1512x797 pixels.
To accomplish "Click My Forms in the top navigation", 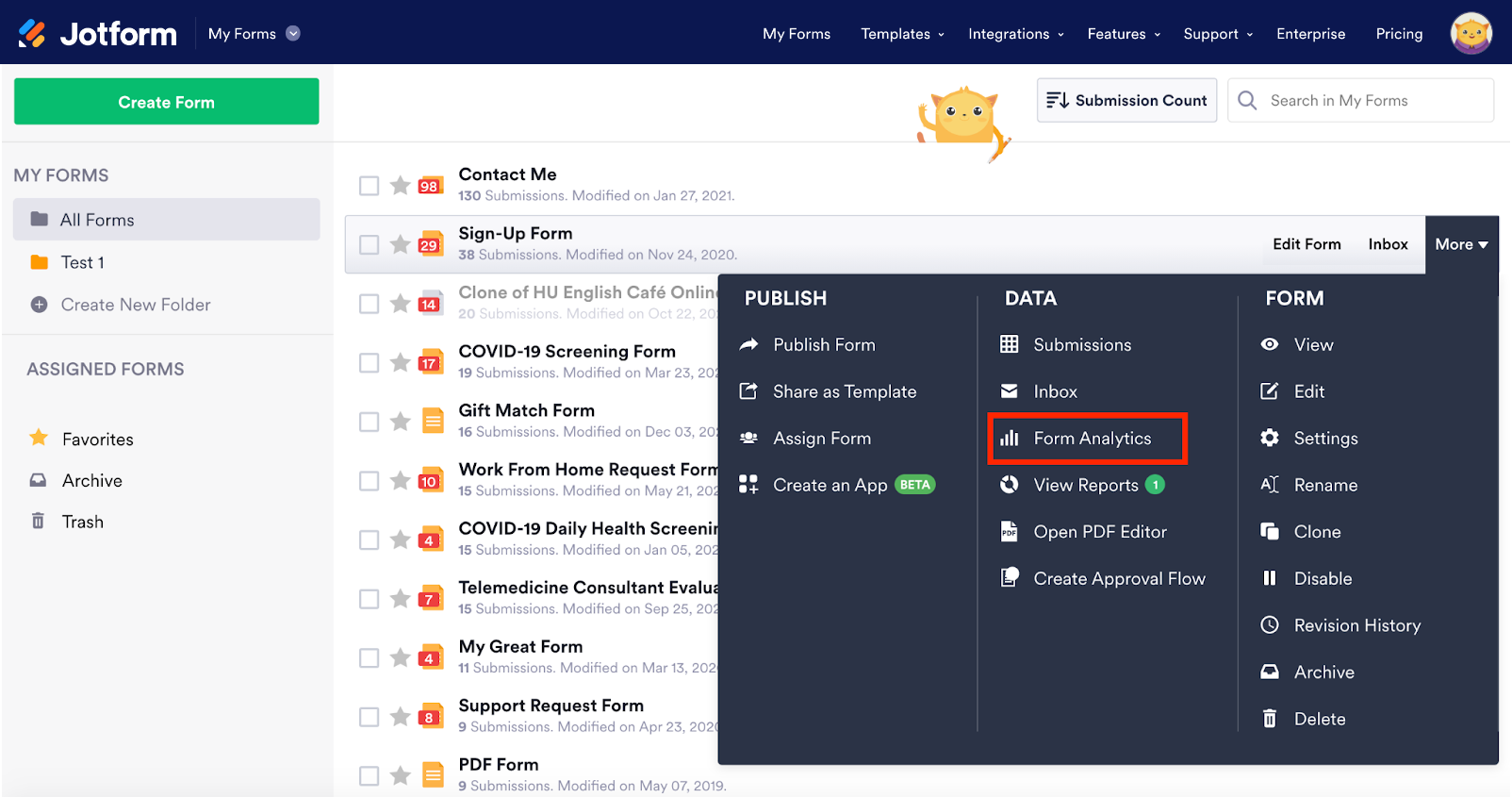I will (x=797, y=34).
